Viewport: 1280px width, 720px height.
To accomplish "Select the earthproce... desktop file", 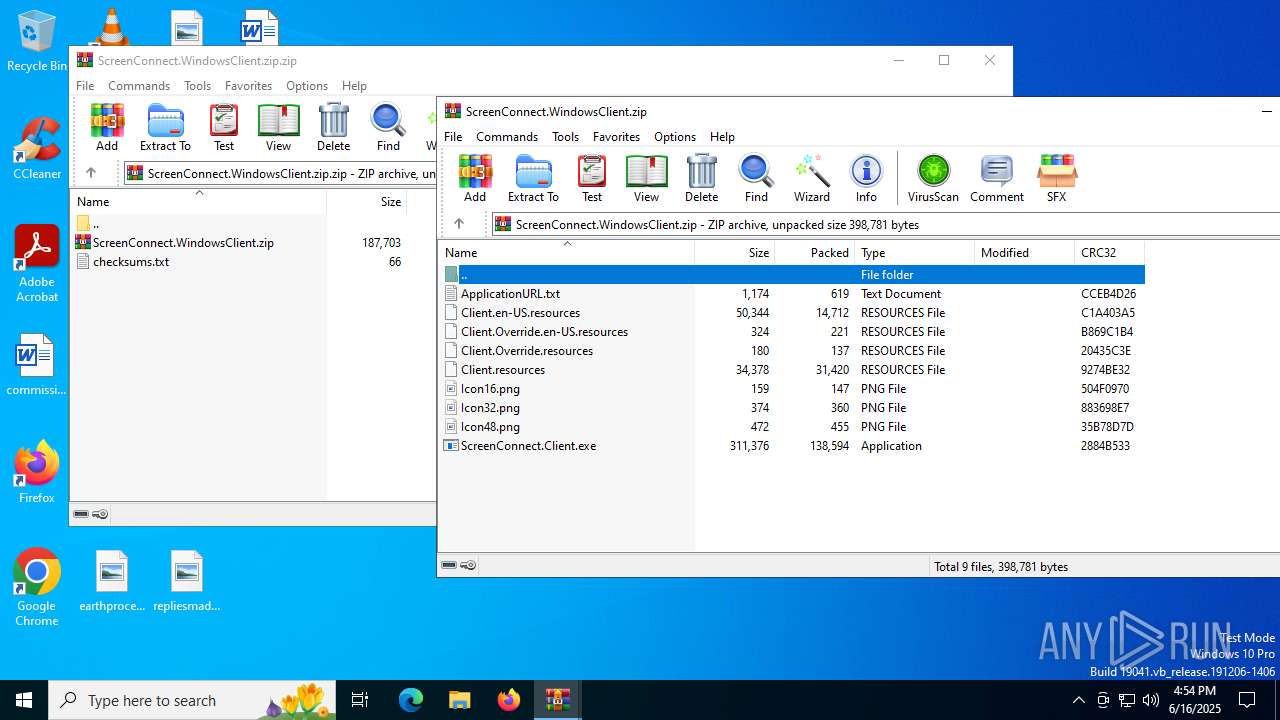I will (x=112, y=581).
